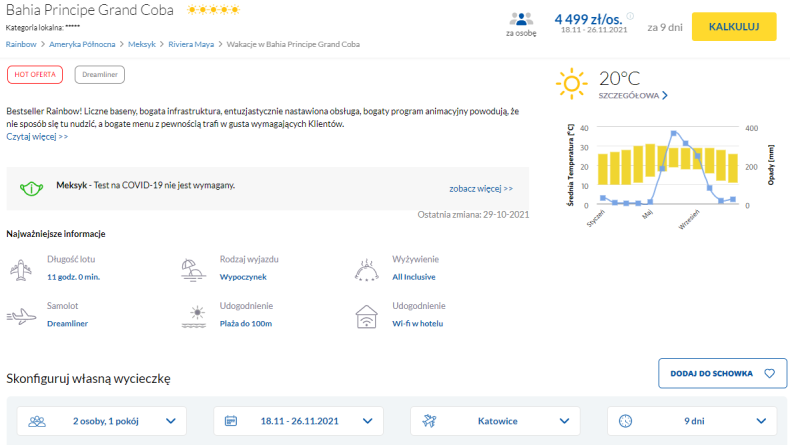The height and width of the screenshot is (445, 790).
Task: Click 'Ostatnia zmiana: 29-10-2021' text
Action: [473, 215]
